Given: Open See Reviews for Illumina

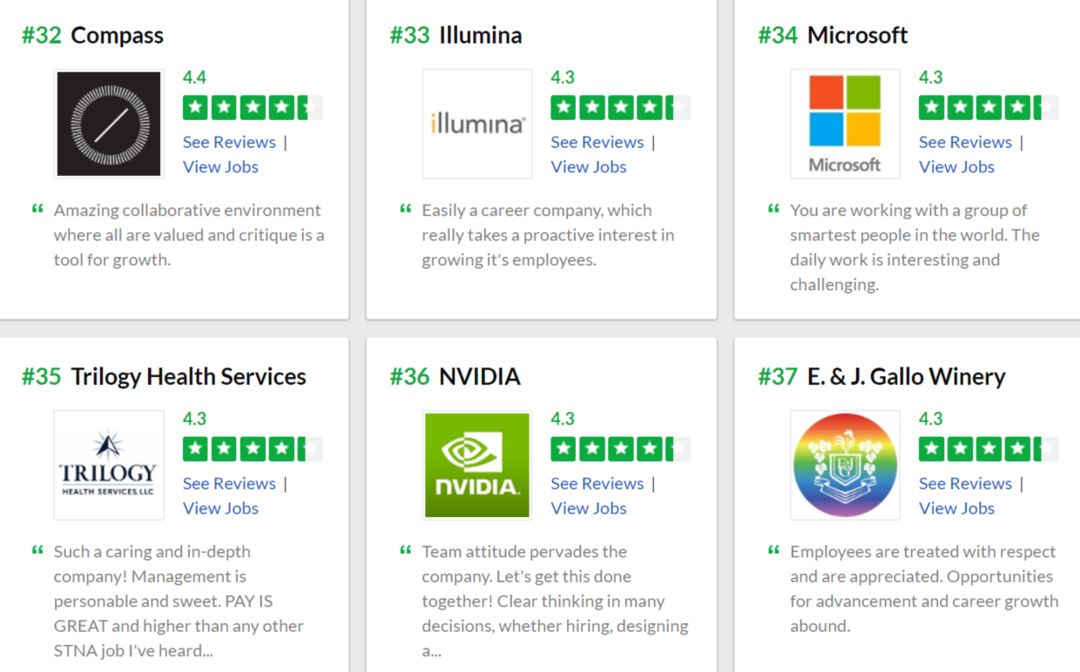Looking at the screenshot, I should (596, 142).
